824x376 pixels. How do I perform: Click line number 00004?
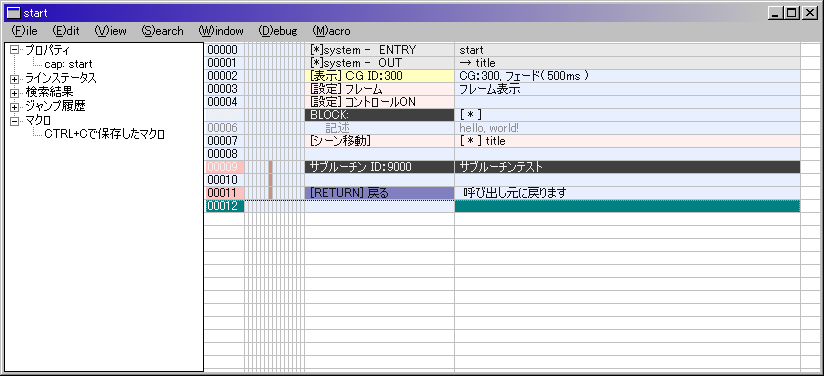[224, 102]
